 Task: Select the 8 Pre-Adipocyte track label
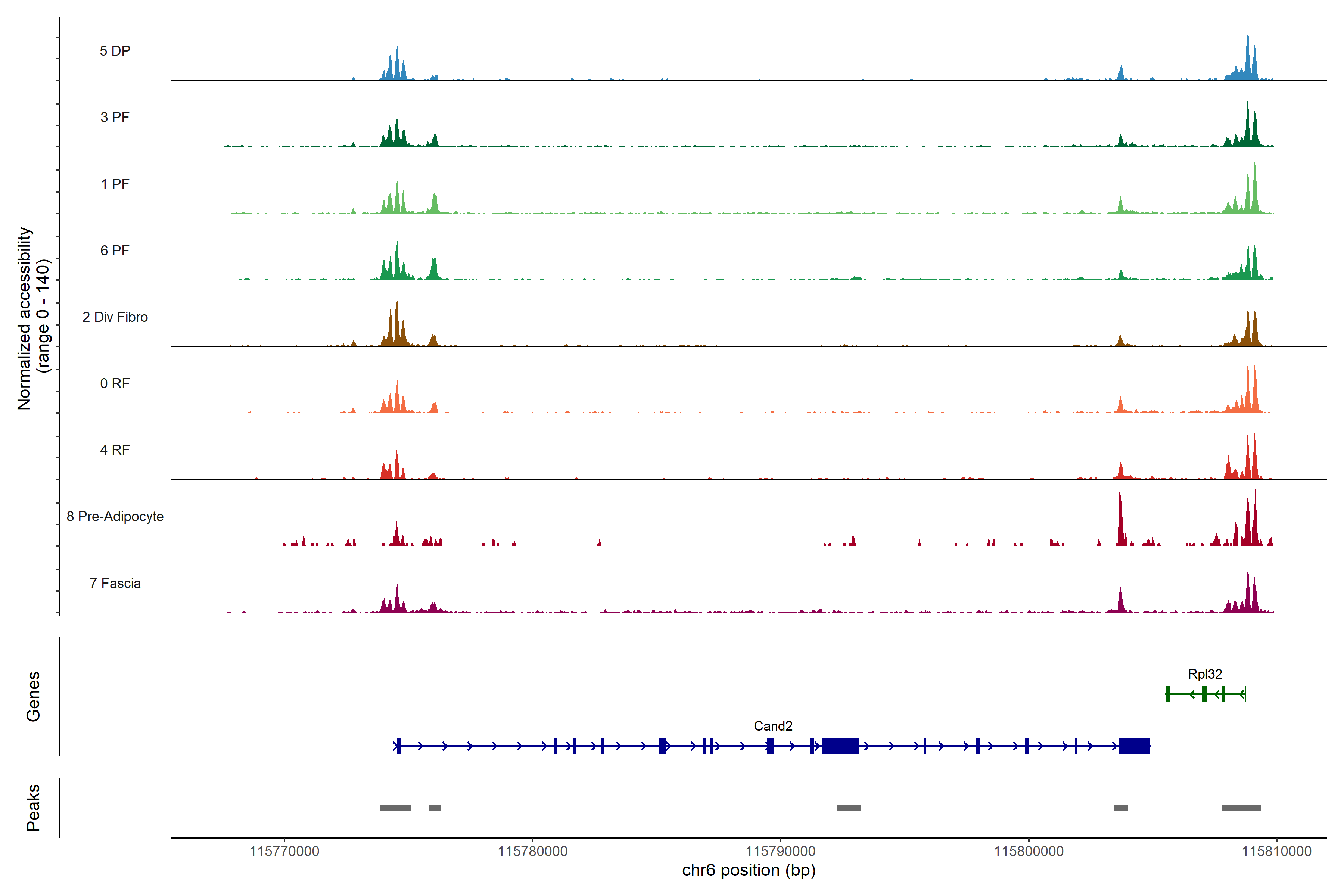[115, 517]
